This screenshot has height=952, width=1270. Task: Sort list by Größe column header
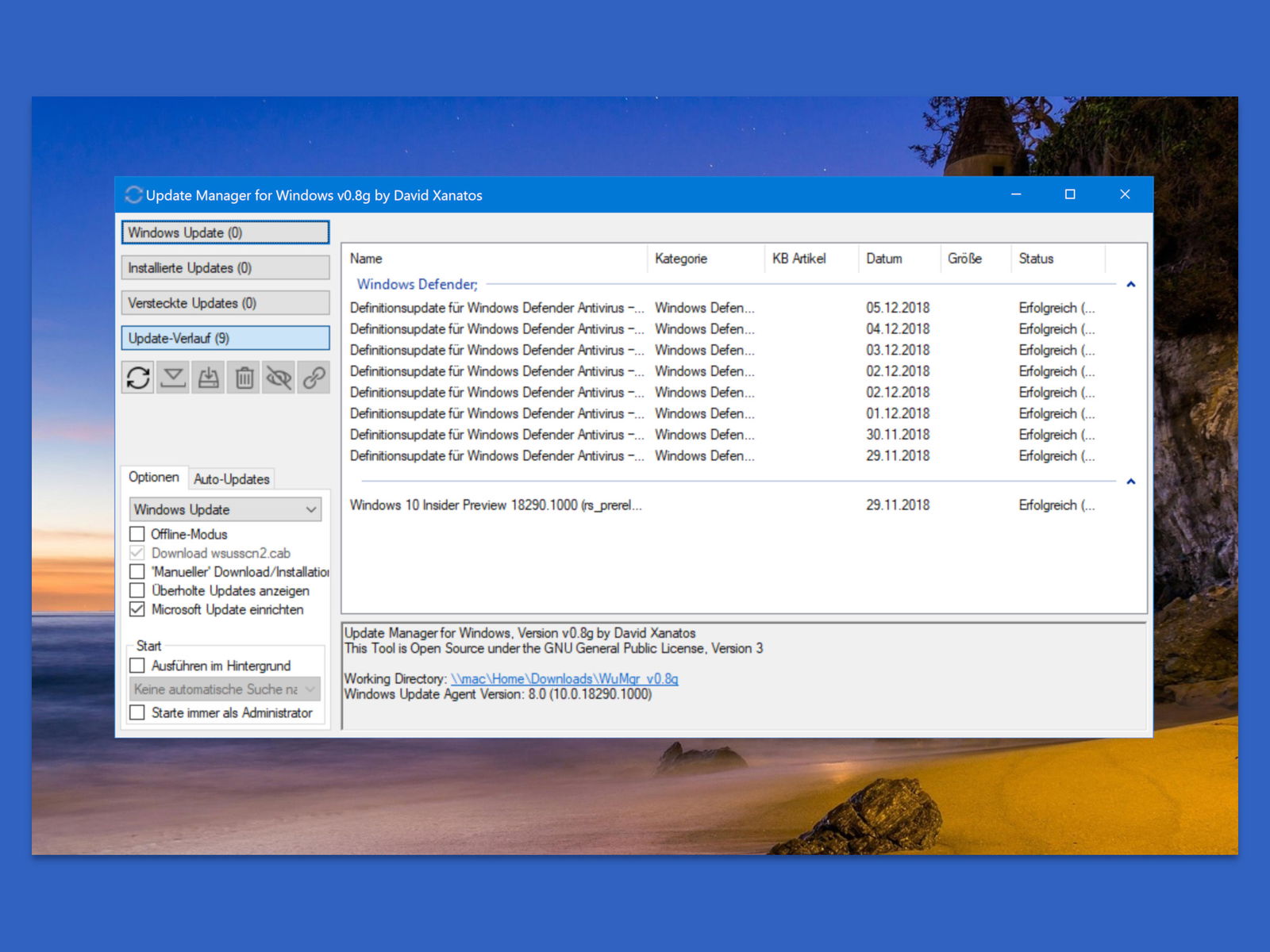(x=976, y=259)
